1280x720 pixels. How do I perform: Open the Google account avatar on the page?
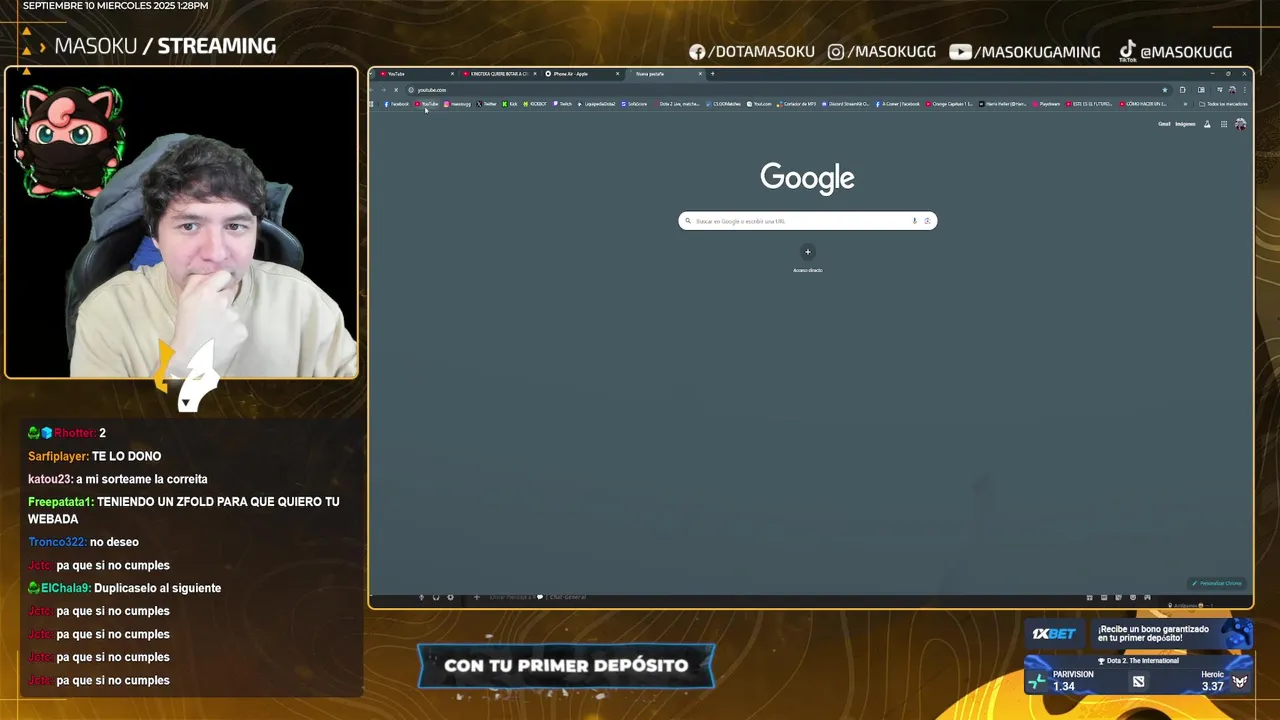1240,124
